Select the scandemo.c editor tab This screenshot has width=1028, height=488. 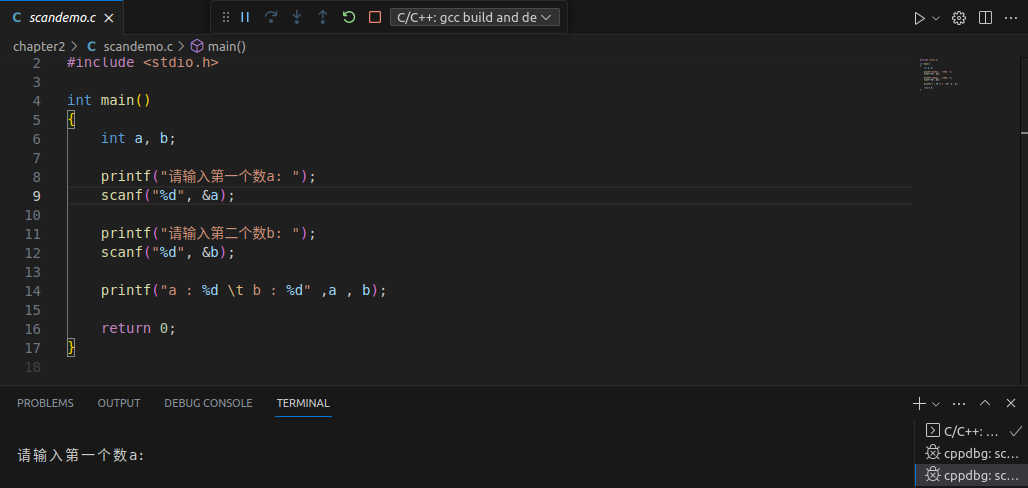pyautogui.click(x=62, y=18)
